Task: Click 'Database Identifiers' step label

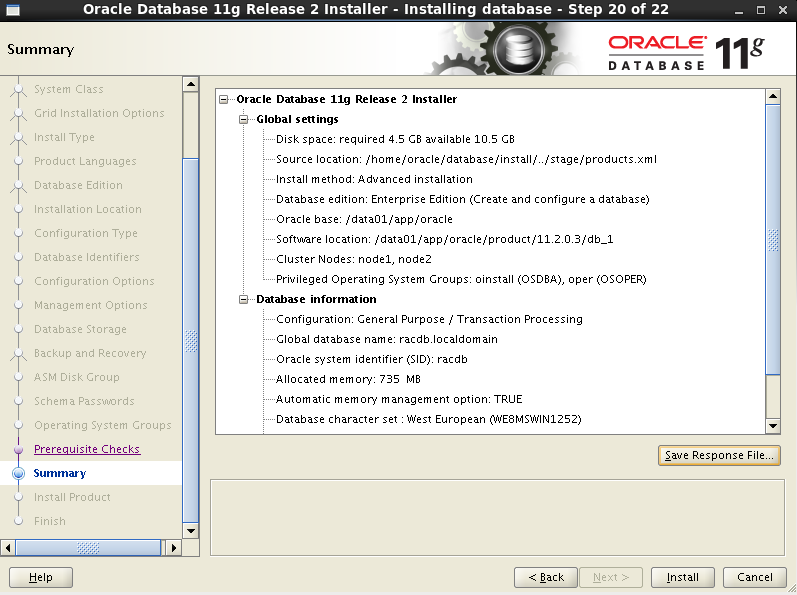Action: [x=86, y=257]
